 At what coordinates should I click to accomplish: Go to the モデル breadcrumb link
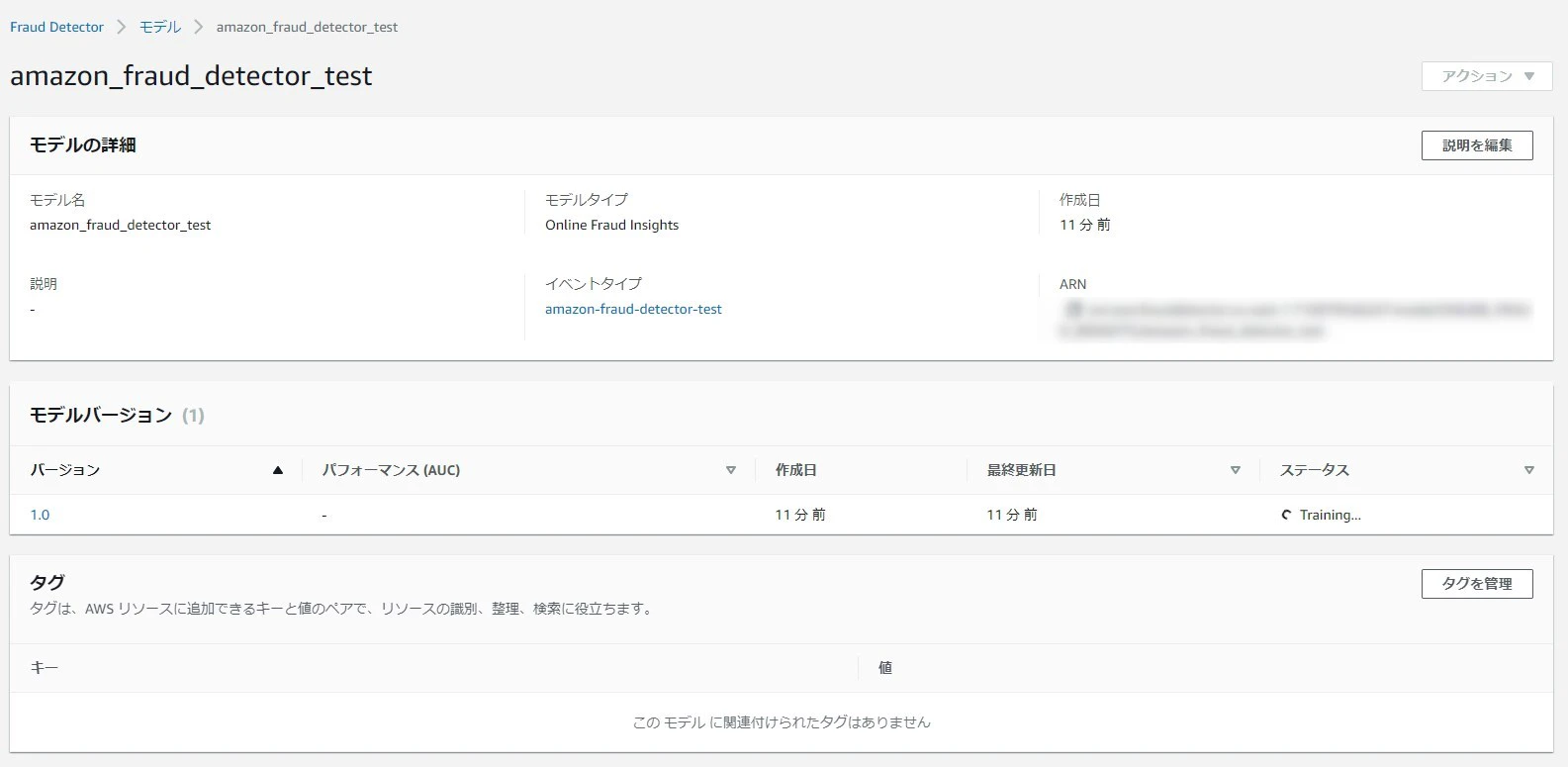[160, 27]
